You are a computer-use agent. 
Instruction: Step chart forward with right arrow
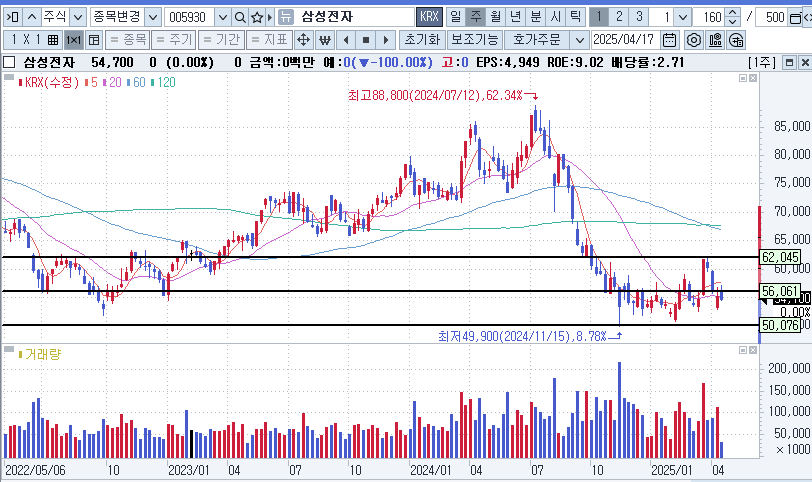click(x=385, y=40)
